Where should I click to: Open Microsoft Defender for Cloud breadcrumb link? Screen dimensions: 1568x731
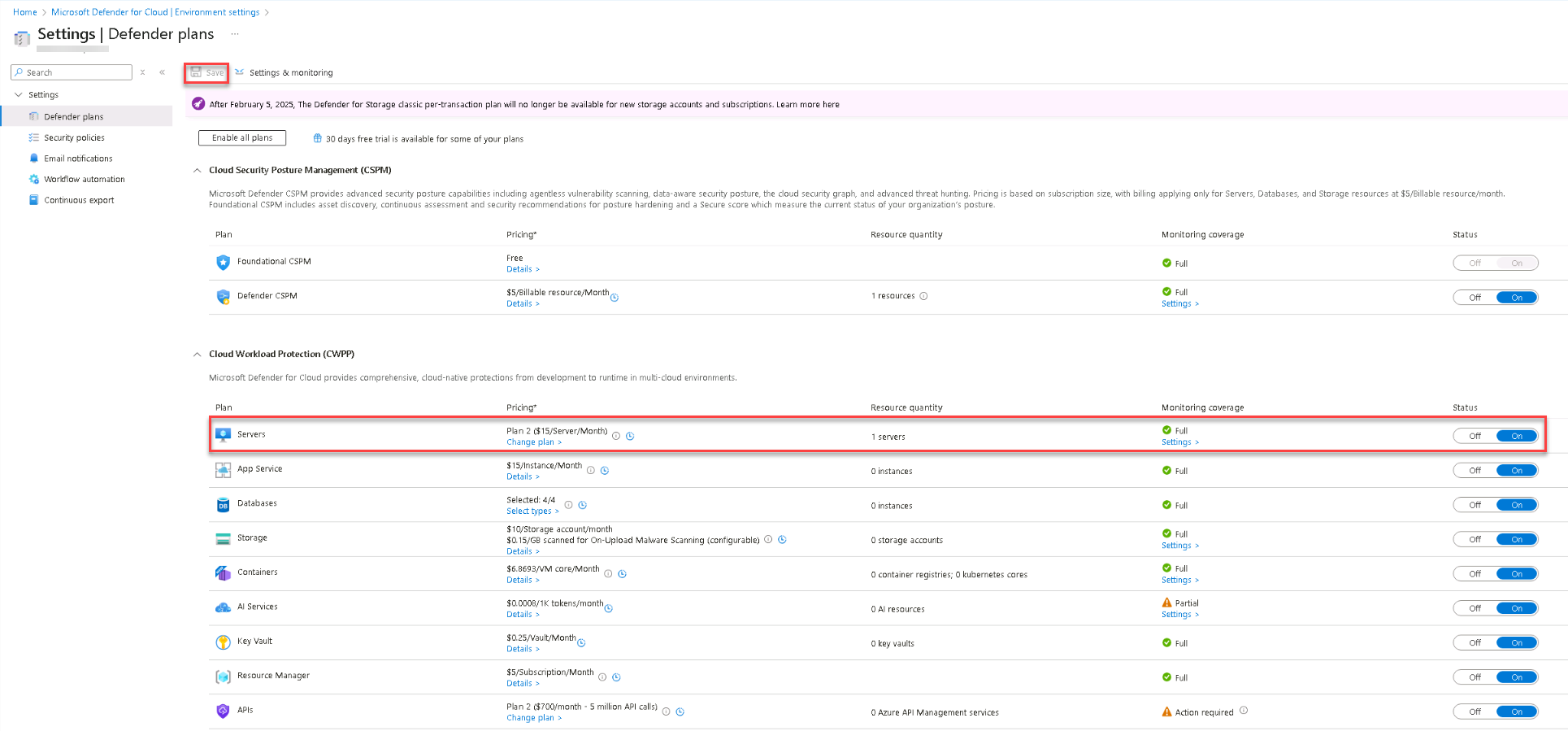155,12
